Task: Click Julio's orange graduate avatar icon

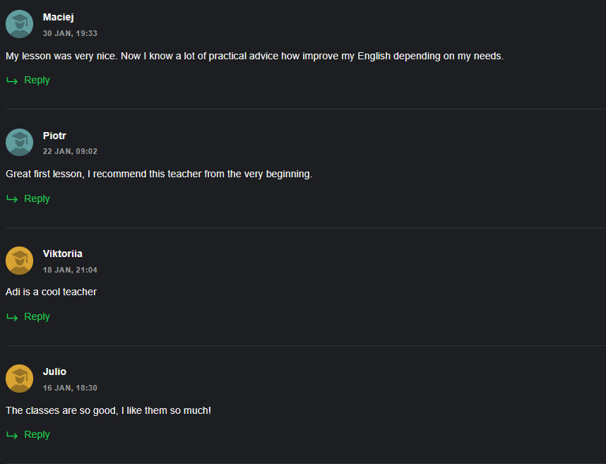Action: tap(19, 379)
